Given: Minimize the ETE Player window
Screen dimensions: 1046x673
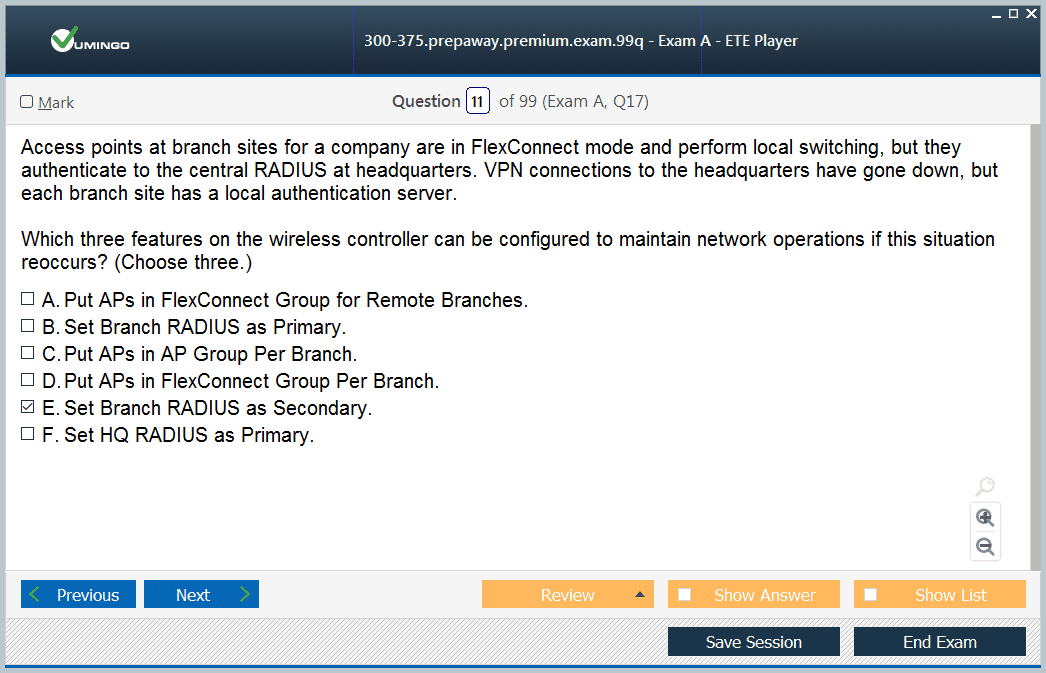Looking at the screenshot, I should (996, 15).
